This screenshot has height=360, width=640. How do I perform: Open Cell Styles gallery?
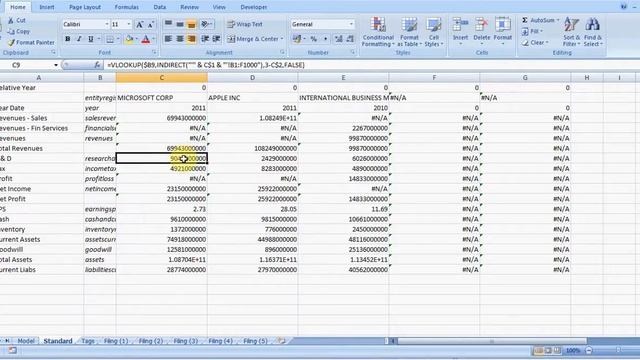(433, 32)
